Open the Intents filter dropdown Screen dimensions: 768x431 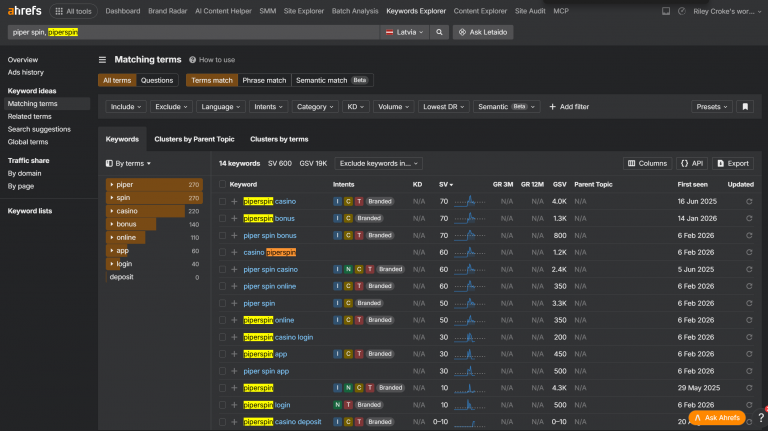[x=268, y=107]
